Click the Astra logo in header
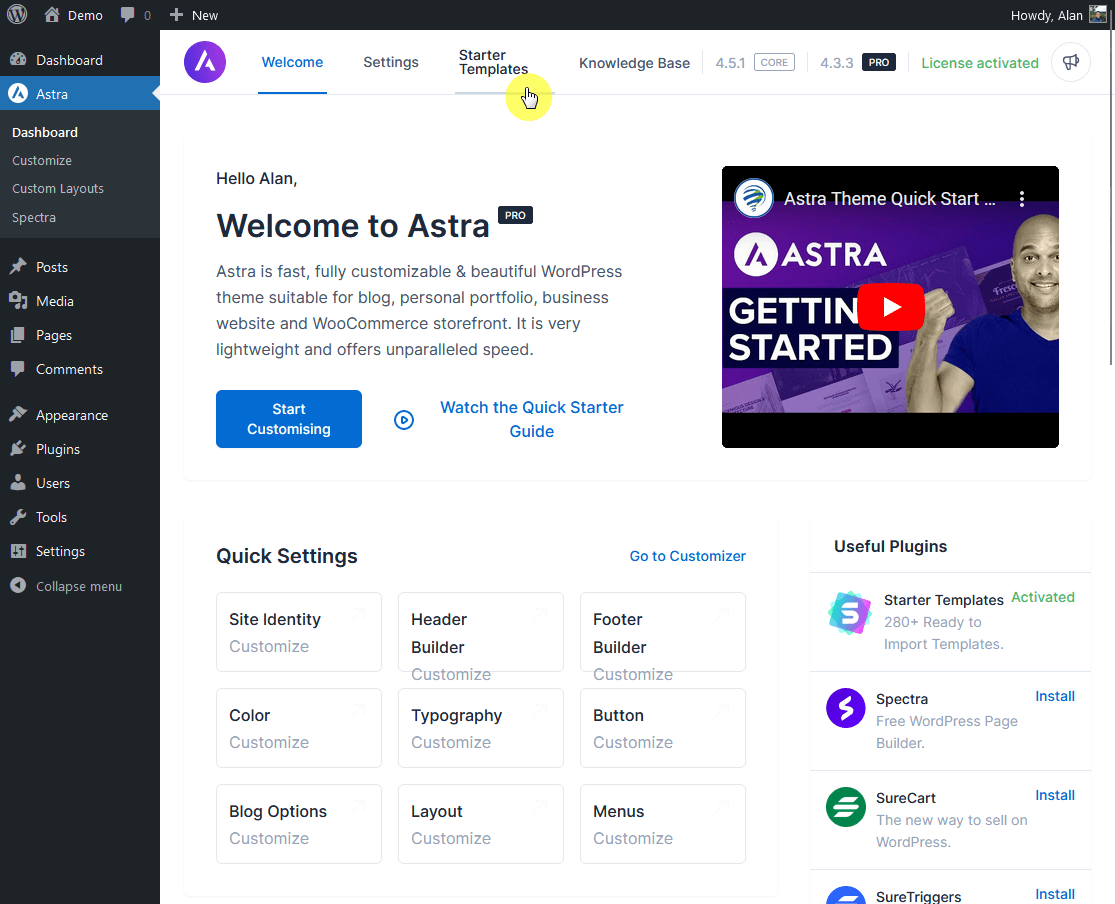Image resolution: width=1115 pixels, height=904 pixels. pos(205,62)
